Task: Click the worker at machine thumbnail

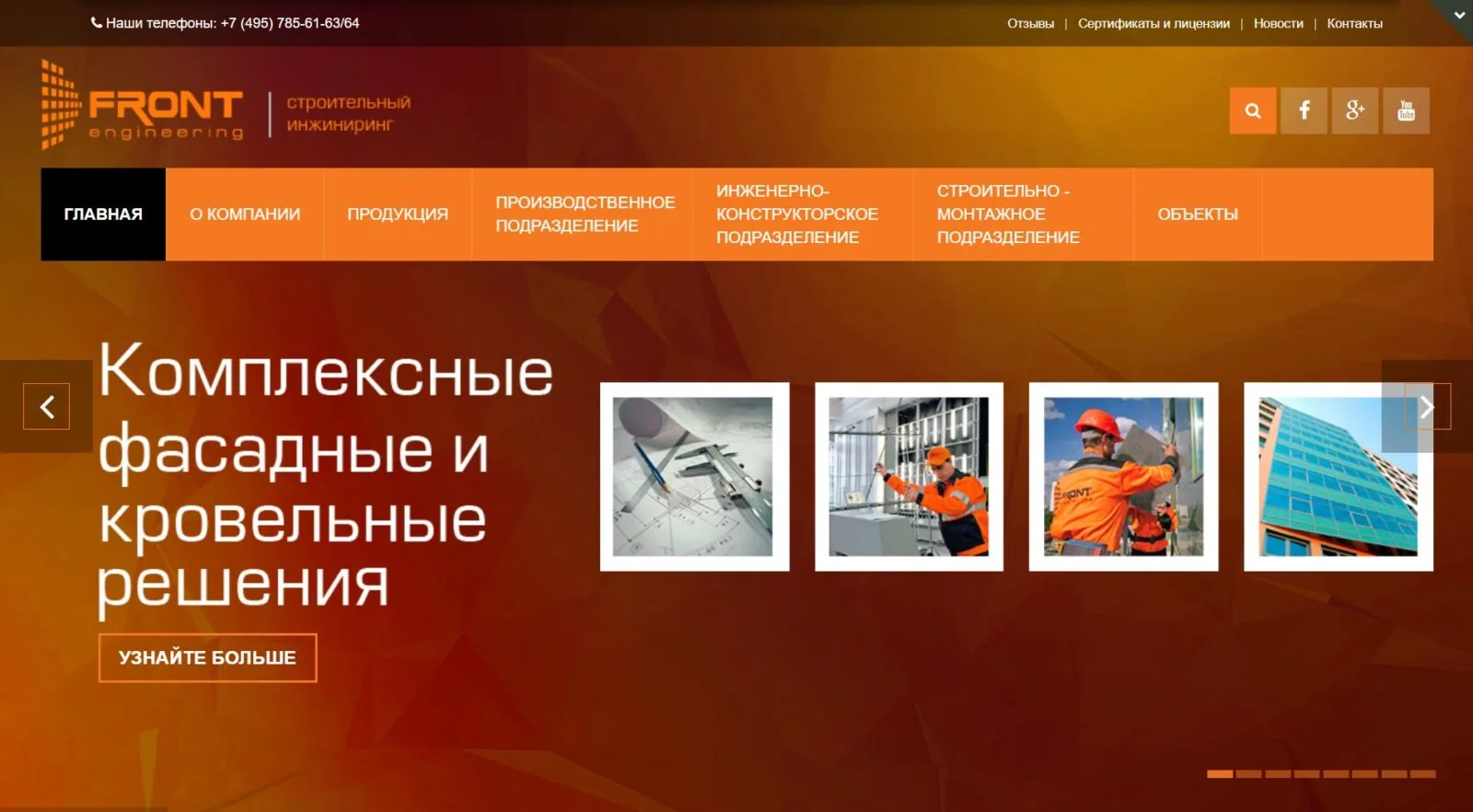Action: (x=909, y=477)
